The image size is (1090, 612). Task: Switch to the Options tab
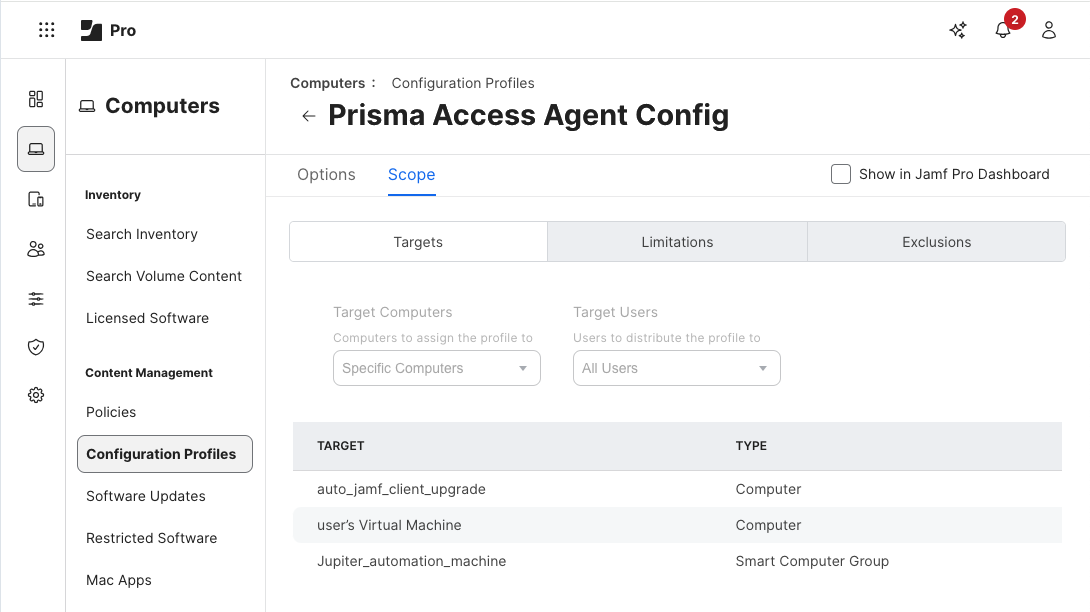point(326,174)
